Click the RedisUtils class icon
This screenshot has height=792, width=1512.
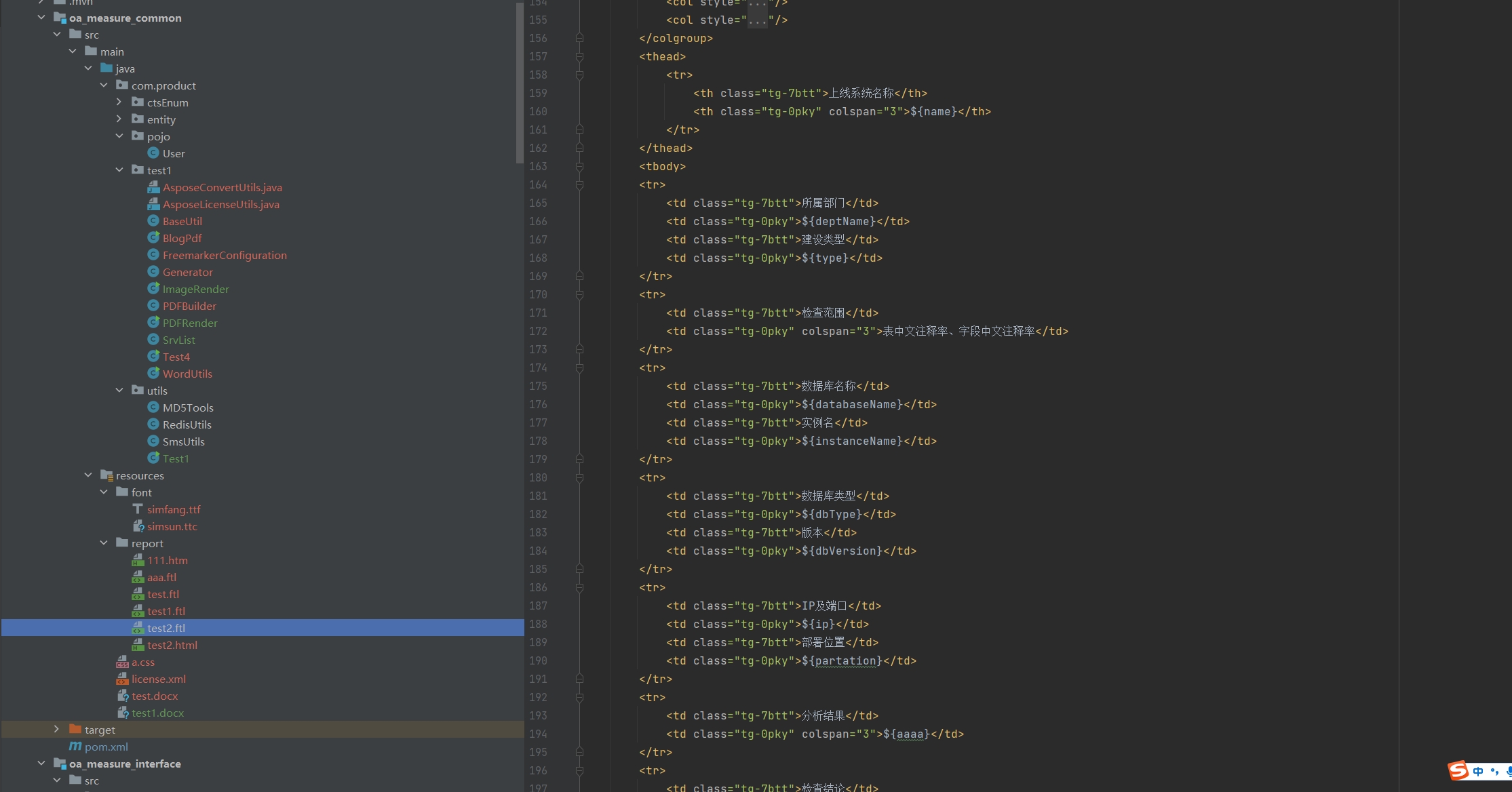point(153,424)
